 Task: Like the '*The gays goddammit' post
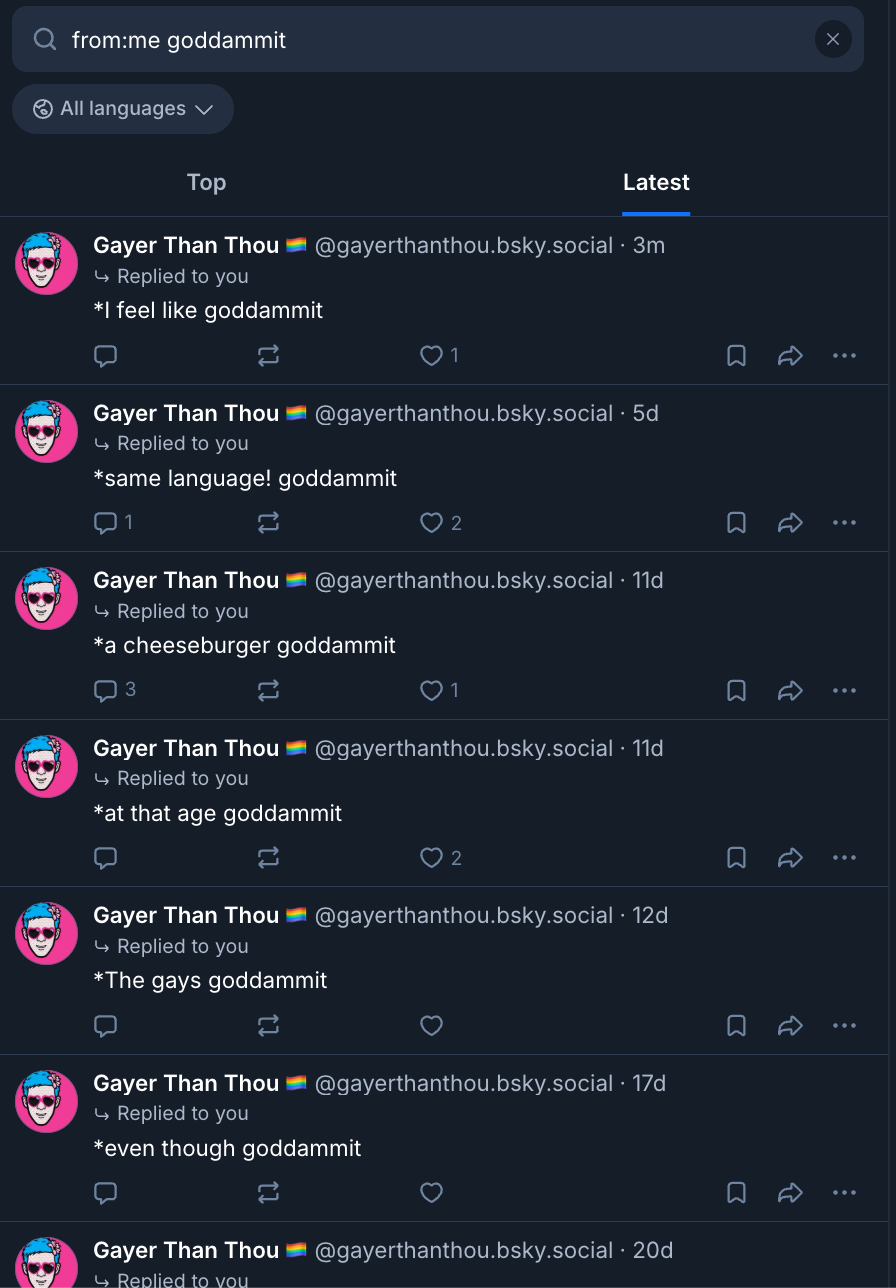tap(432, 1025)
